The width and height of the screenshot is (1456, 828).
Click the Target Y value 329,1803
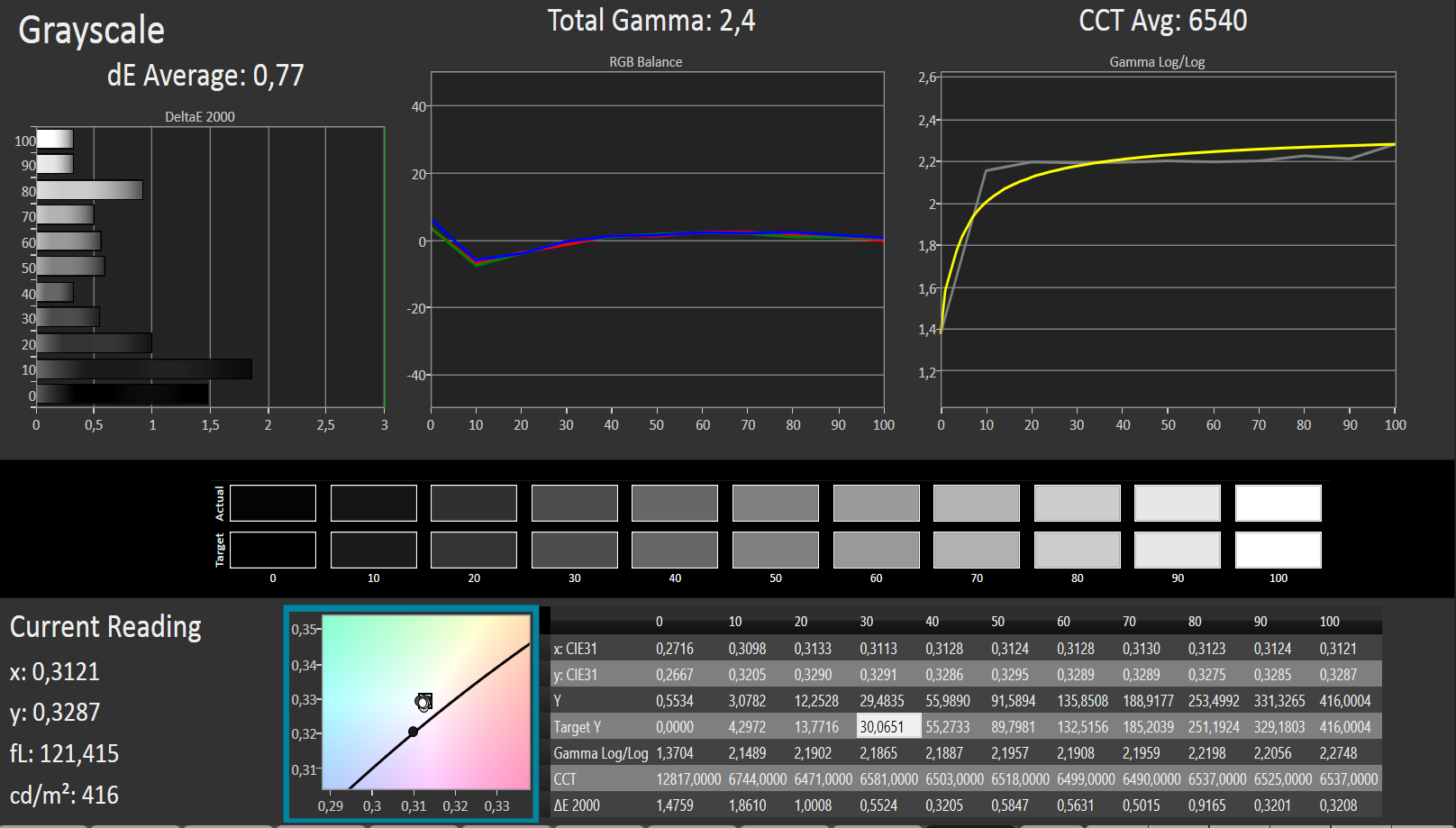coord(1279,727)
